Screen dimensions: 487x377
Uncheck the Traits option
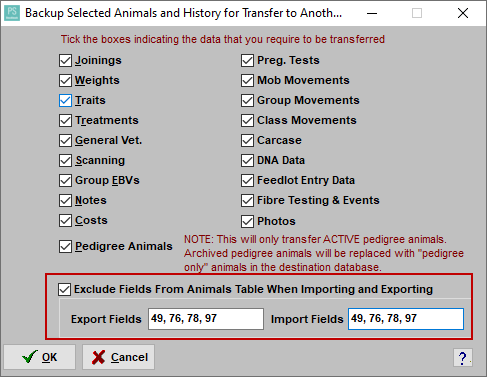point(65,101)
